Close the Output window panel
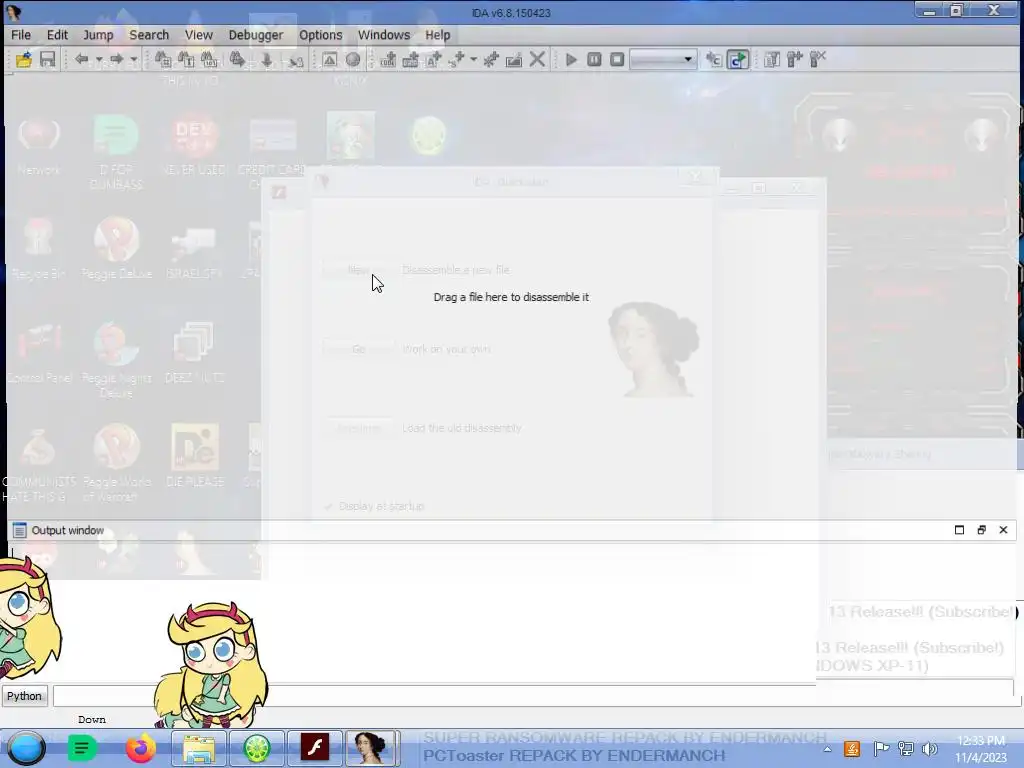 (1004, 530)
